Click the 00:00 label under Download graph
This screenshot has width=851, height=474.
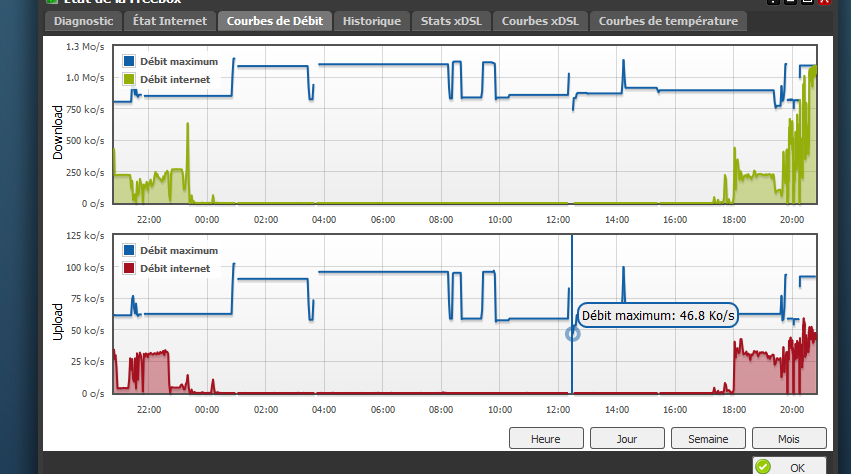[x=207, y=220]
